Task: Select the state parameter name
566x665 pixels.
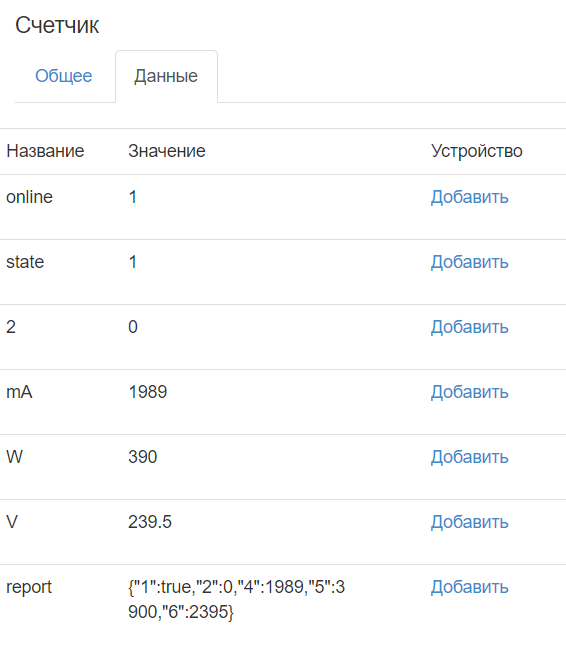Action: [25, 262]
